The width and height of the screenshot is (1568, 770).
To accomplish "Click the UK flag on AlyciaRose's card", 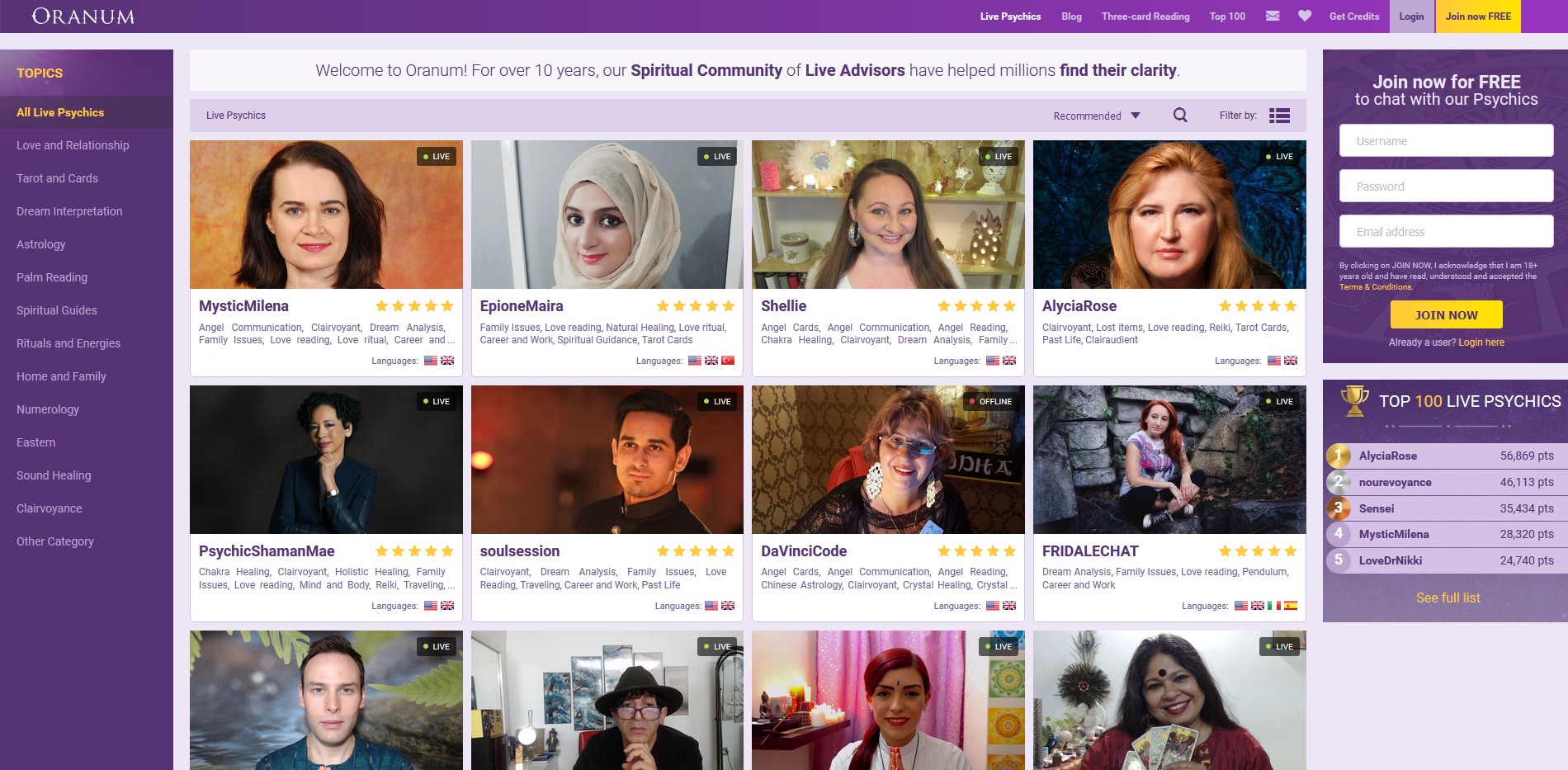I will click(1291, 361).
